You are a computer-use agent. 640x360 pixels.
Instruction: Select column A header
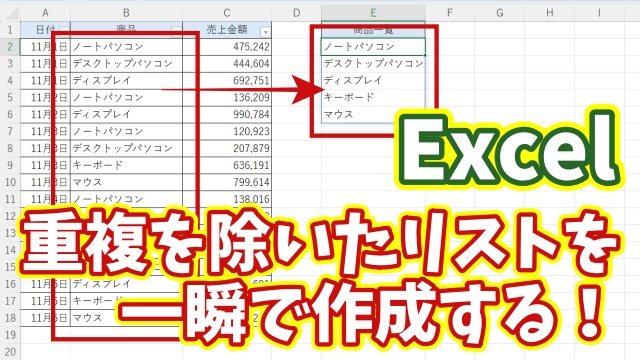[45, 13]
